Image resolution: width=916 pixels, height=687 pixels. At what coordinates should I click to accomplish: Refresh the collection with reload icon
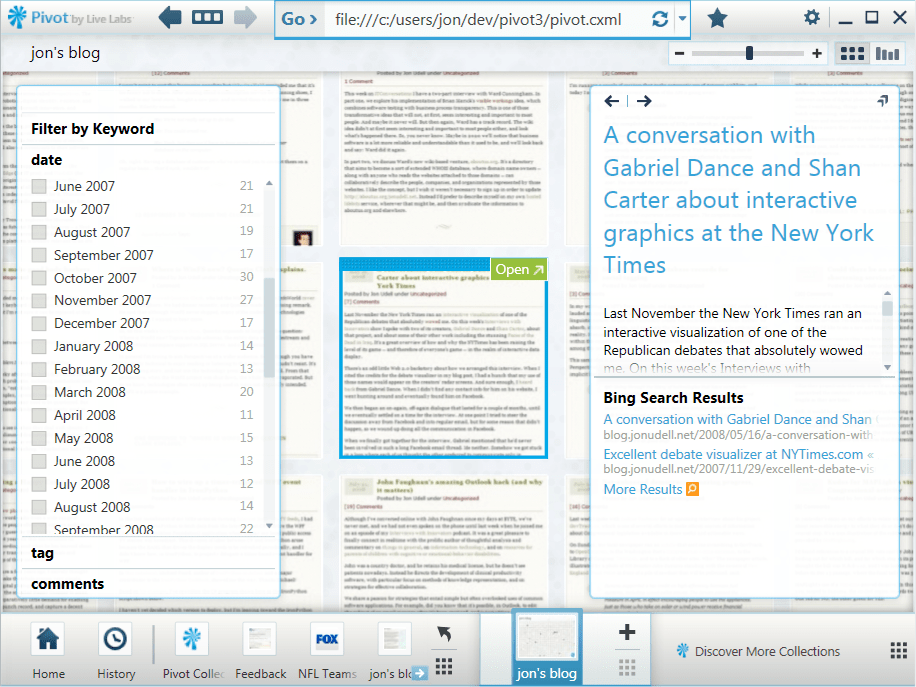click(660, 19)
